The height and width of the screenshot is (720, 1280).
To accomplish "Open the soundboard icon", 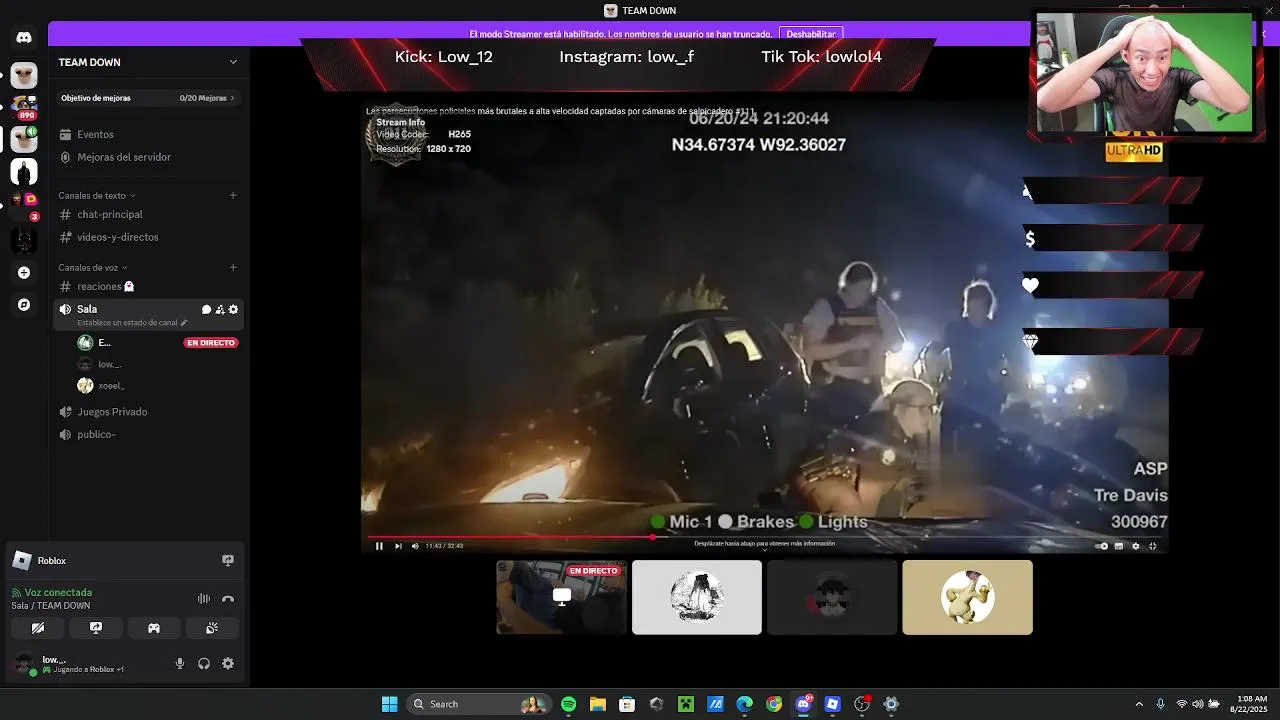I will [x=212, y=628].
